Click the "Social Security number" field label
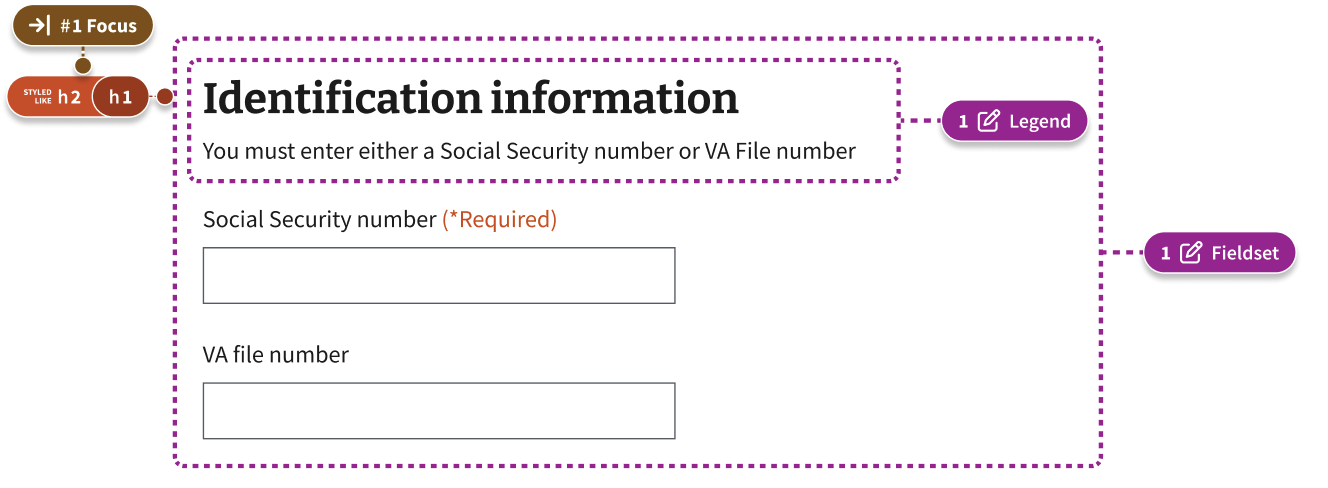1328x488 pixels. tap(320, 219)
